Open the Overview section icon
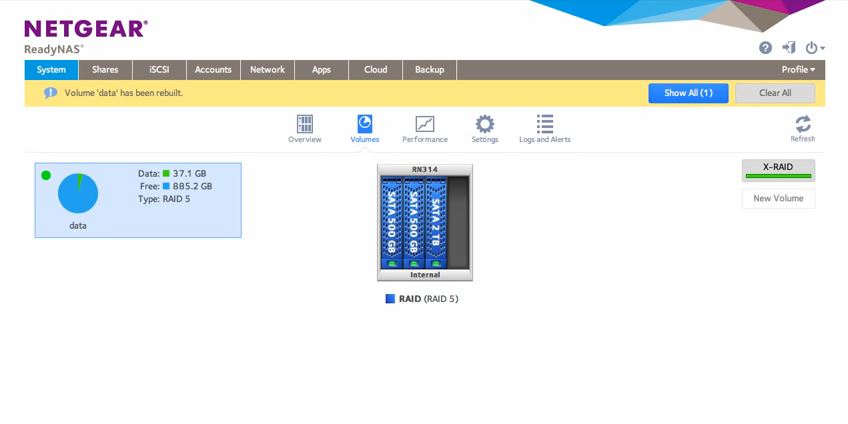This screenshot has width=848, height=424. point(304,124)
